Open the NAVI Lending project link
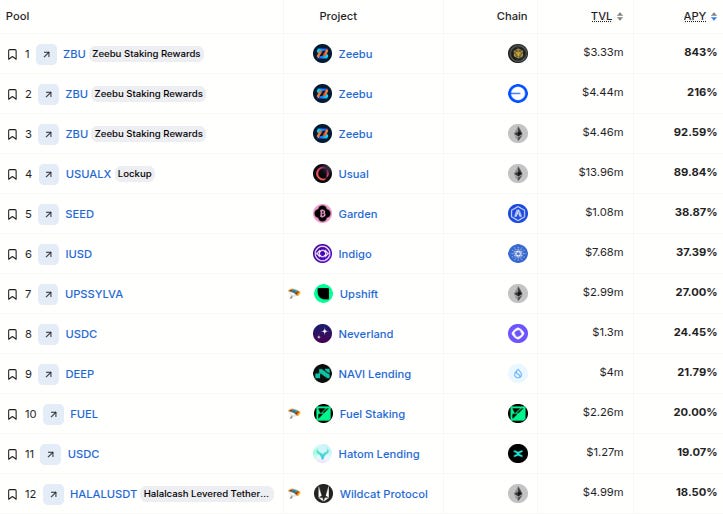The height and width of the screenshot is (514, 723). [x=375, y=374]
